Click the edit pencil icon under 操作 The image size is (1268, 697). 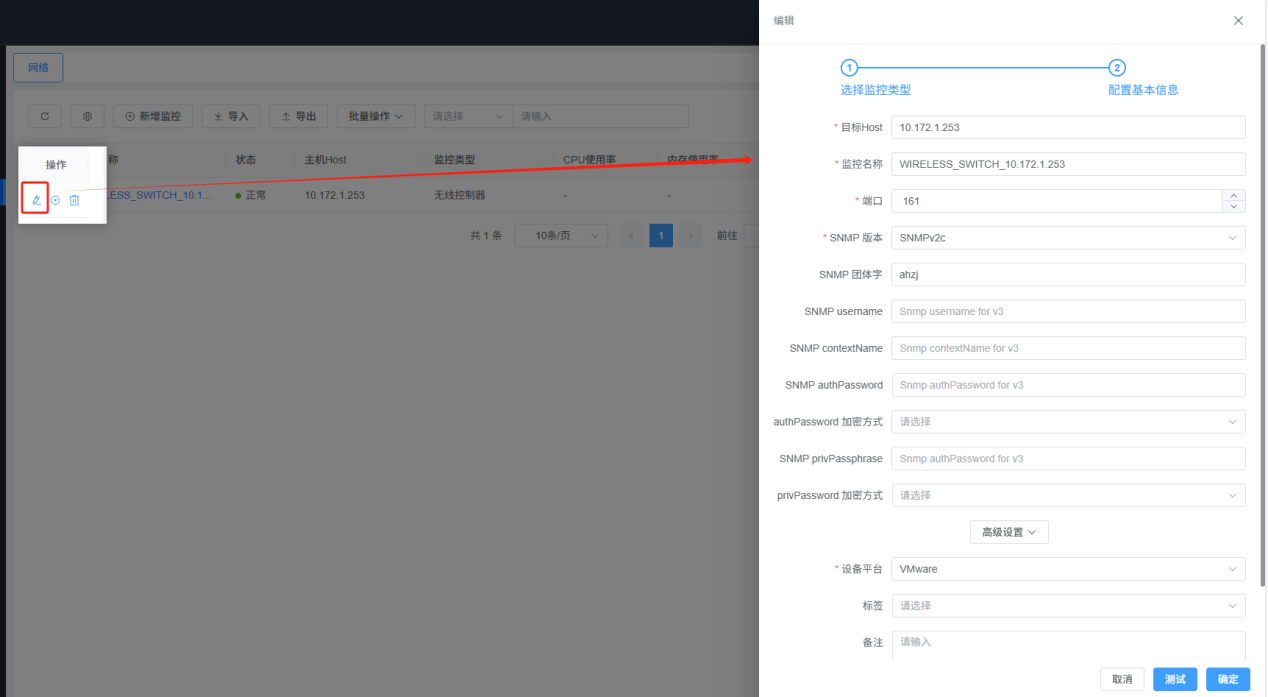[x=36, y=200]
